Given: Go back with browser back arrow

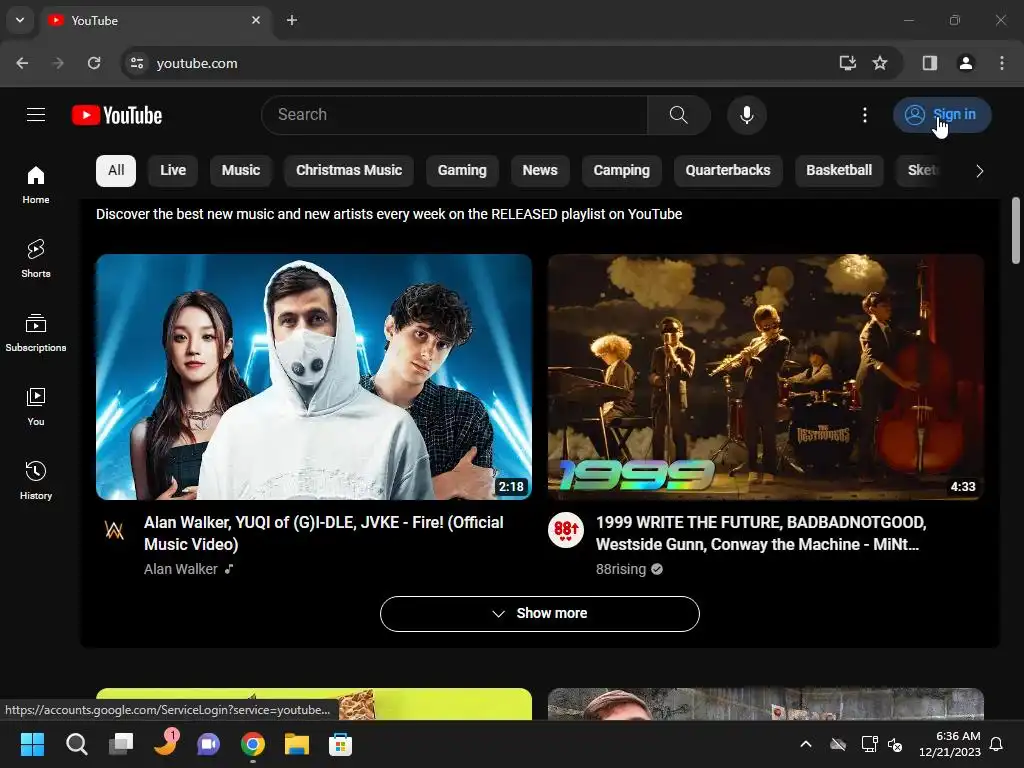Looking at the screenshot, I should point(22,63).
